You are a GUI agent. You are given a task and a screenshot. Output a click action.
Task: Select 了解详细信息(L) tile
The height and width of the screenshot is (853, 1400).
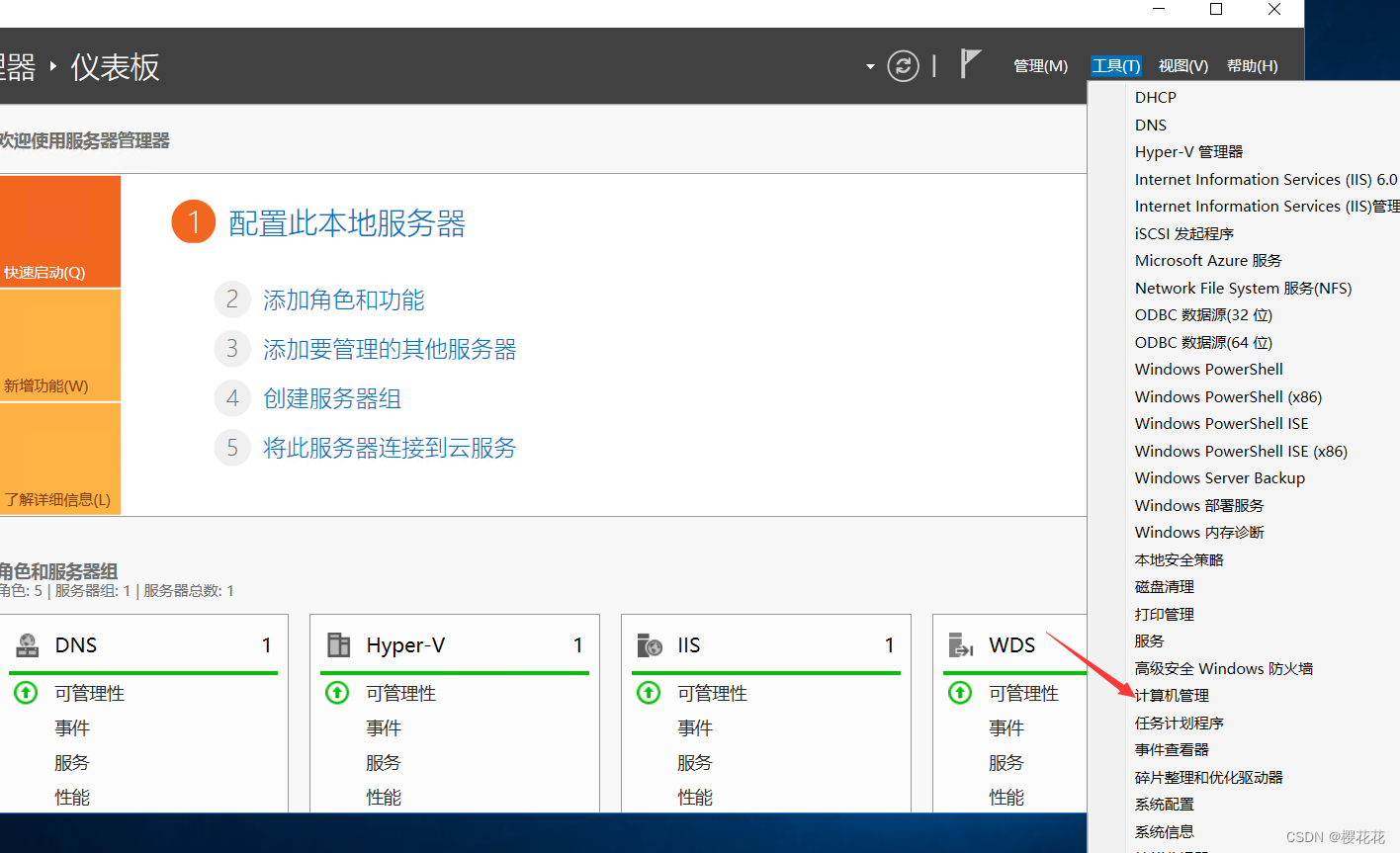click(60, 459)
